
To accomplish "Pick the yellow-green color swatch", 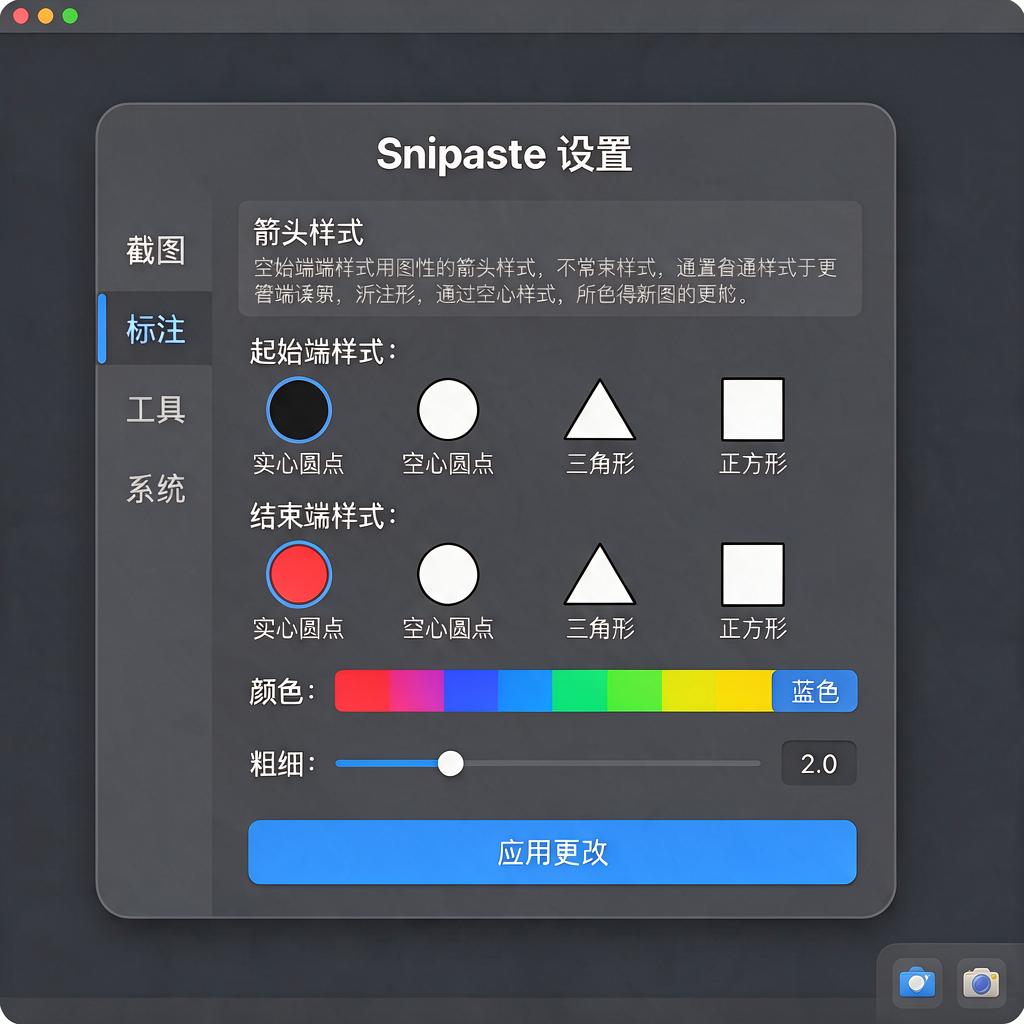I will (x=688, y=691).
